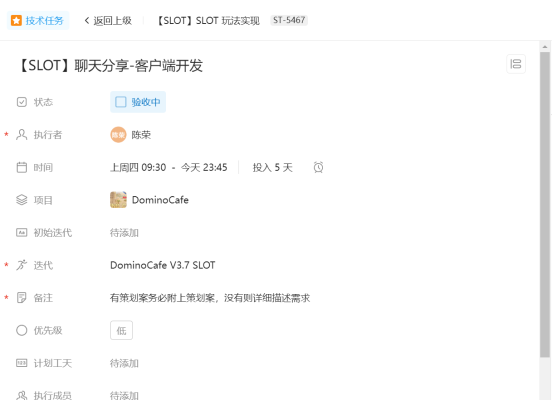The height and width of the screenshot is (400, 552).
Task: Change iteration DominoCafe V3.7 SLOT
Action: tap(163, 265)
